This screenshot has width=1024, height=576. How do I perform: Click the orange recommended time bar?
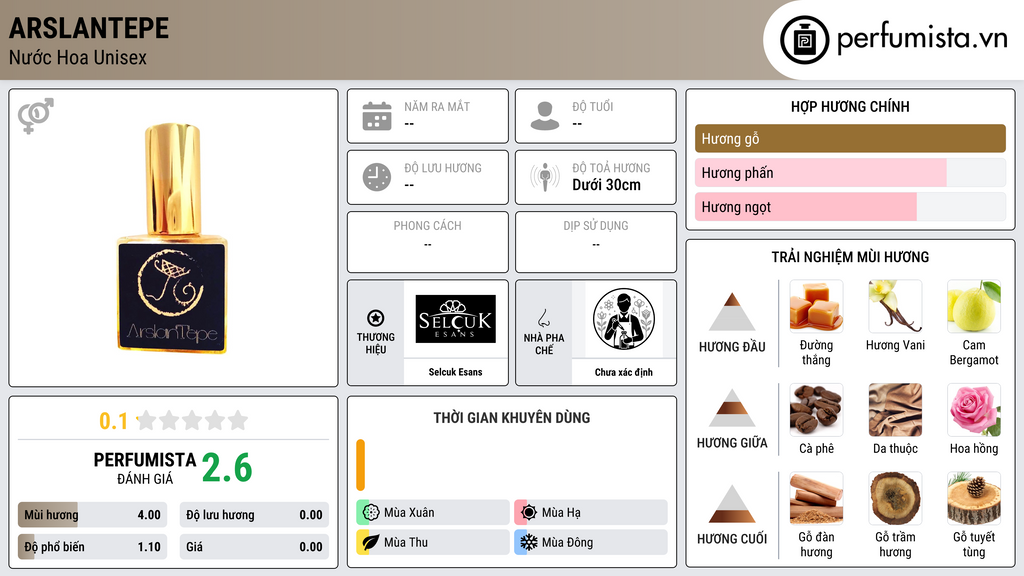[360, 465]
